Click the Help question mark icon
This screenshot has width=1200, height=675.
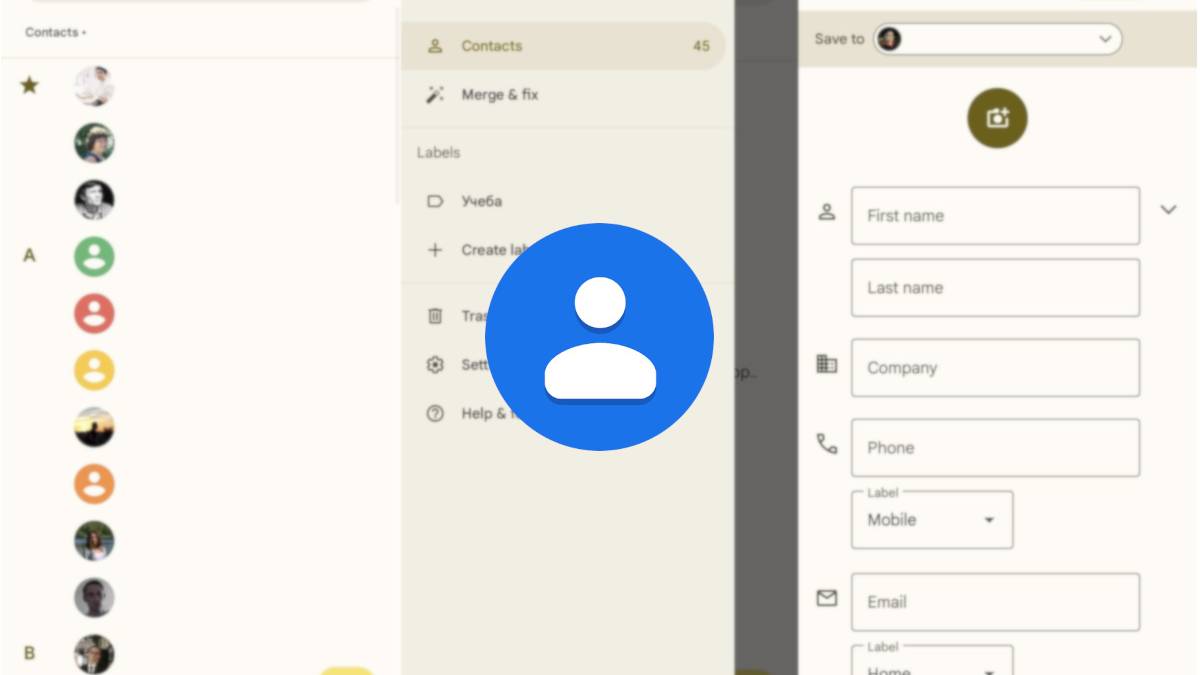click(435, 414)
